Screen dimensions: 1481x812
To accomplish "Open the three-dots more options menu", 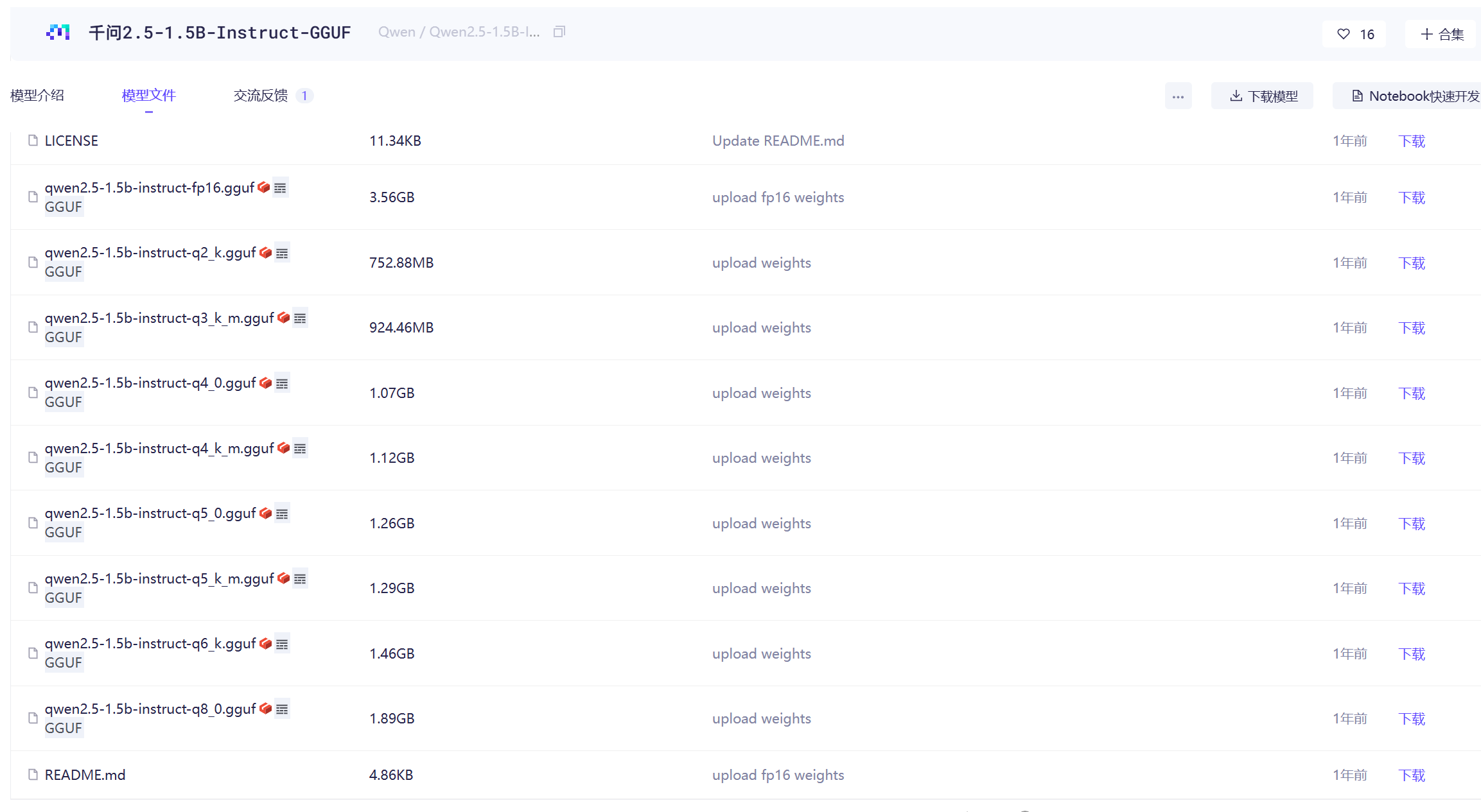I will pyautogui.click(x=1178, y=96).
